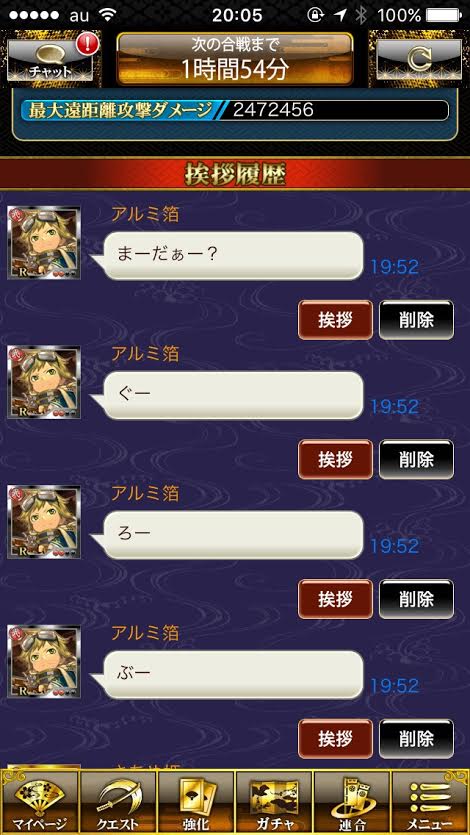Viewport: 470px width, 835px height.
Task: Open 連合 alliance icon
Action: pyautogui.click(x=352, y=802)
